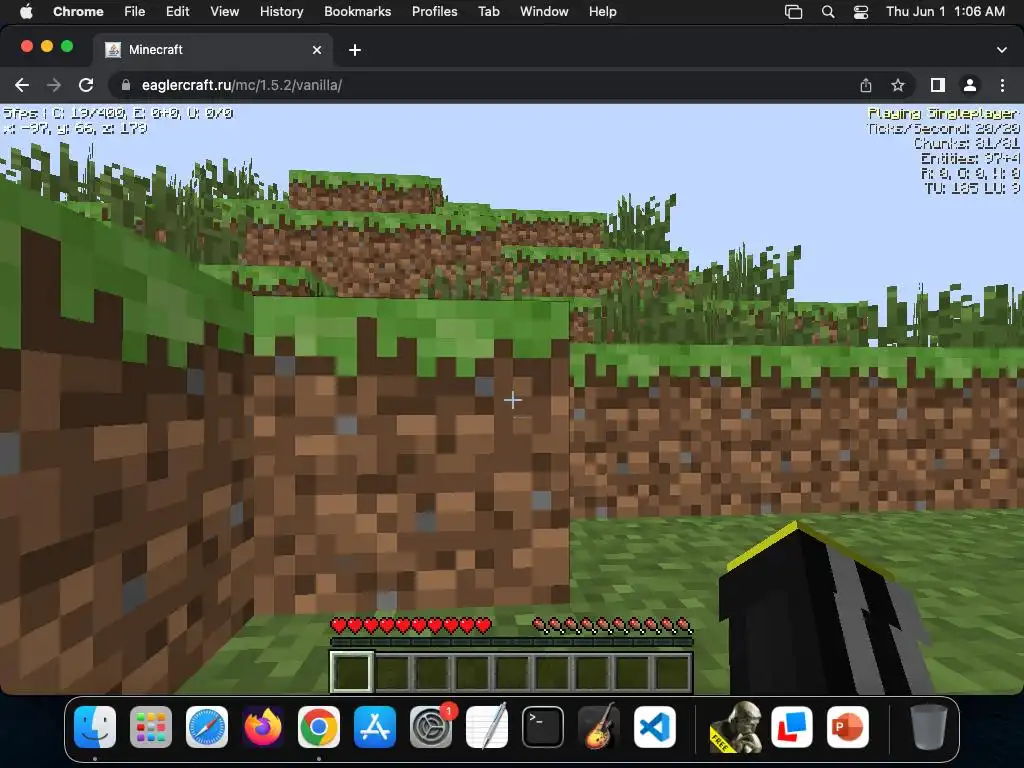Open Launchpad from the Dock
Viewport: 1024px width, 768px height.
click(151, 727)
